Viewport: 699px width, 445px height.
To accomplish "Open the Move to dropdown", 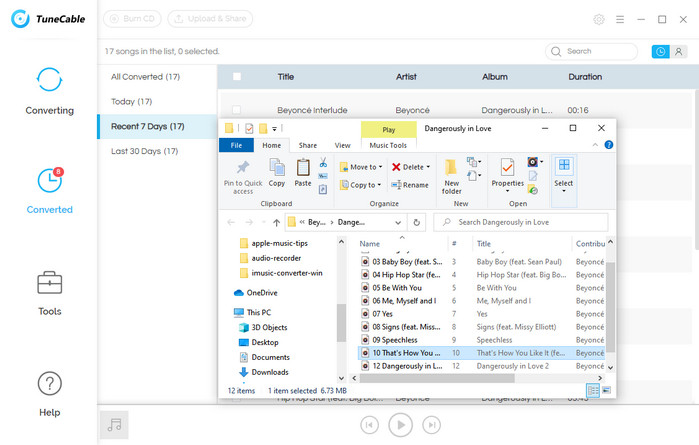I will click(x=361, y=167).
